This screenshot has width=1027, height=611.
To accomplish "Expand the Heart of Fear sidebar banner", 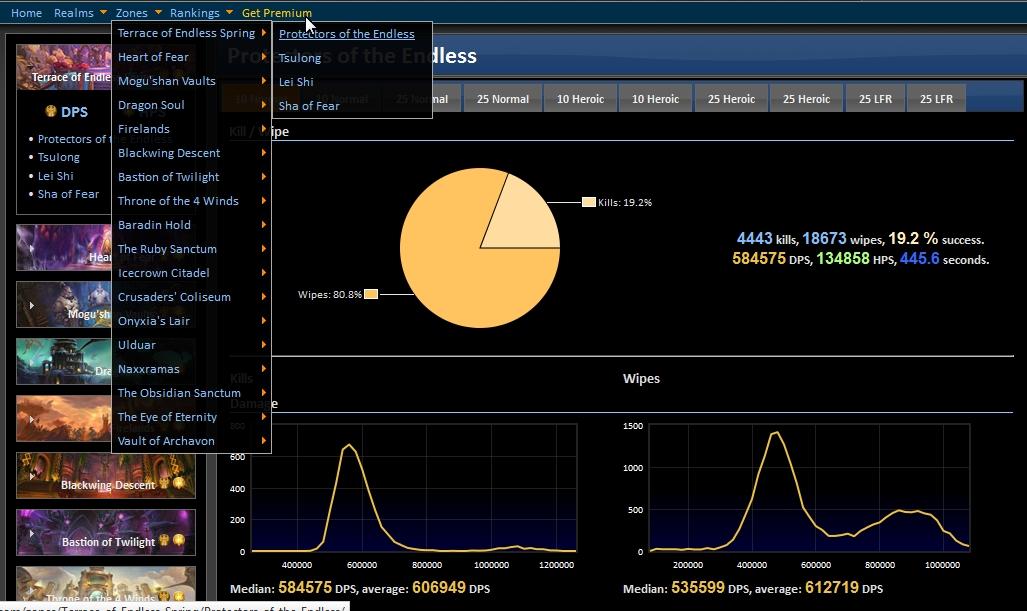I will click(31, 248).
